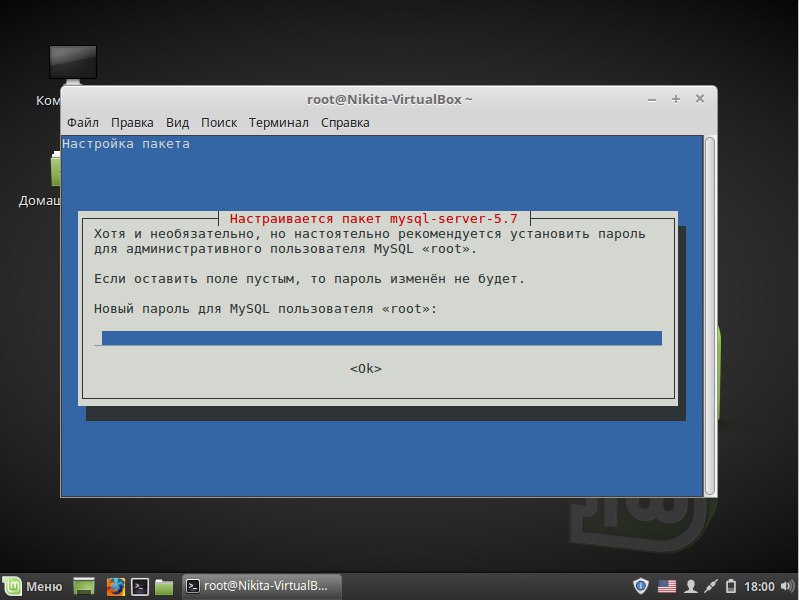This screenshot has width=799, height=600.
Task: Click the terminal vertical scrollbar
Action: 709,316
